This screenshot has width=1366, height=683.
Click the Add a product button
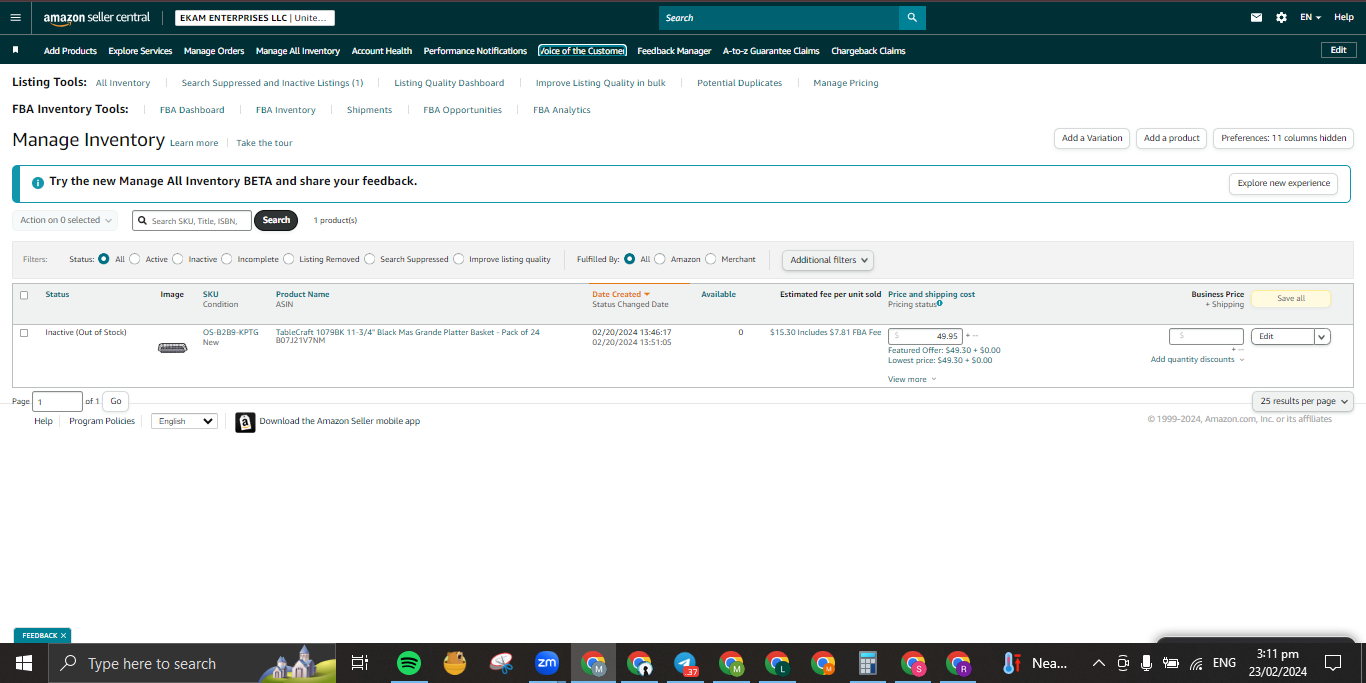[x=1172, y=138]
